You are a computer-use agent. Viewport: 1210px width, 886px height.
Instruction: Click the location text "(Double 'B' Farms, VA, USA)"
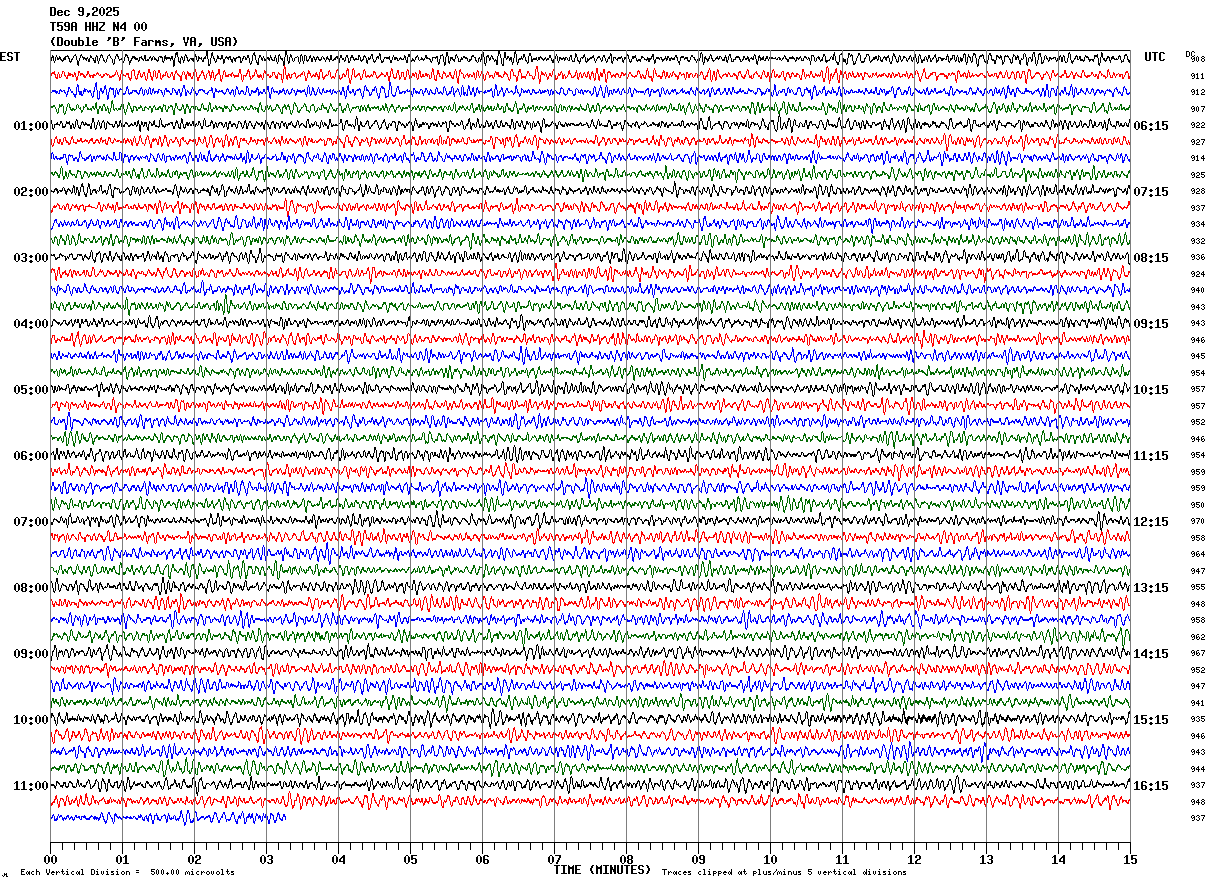[x=144, y=42]
